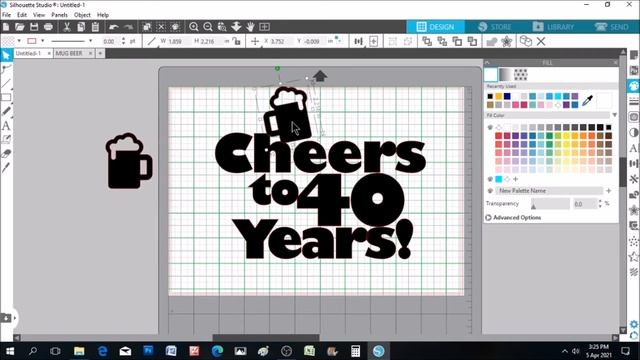Redo the last undone action

(129, 27)
